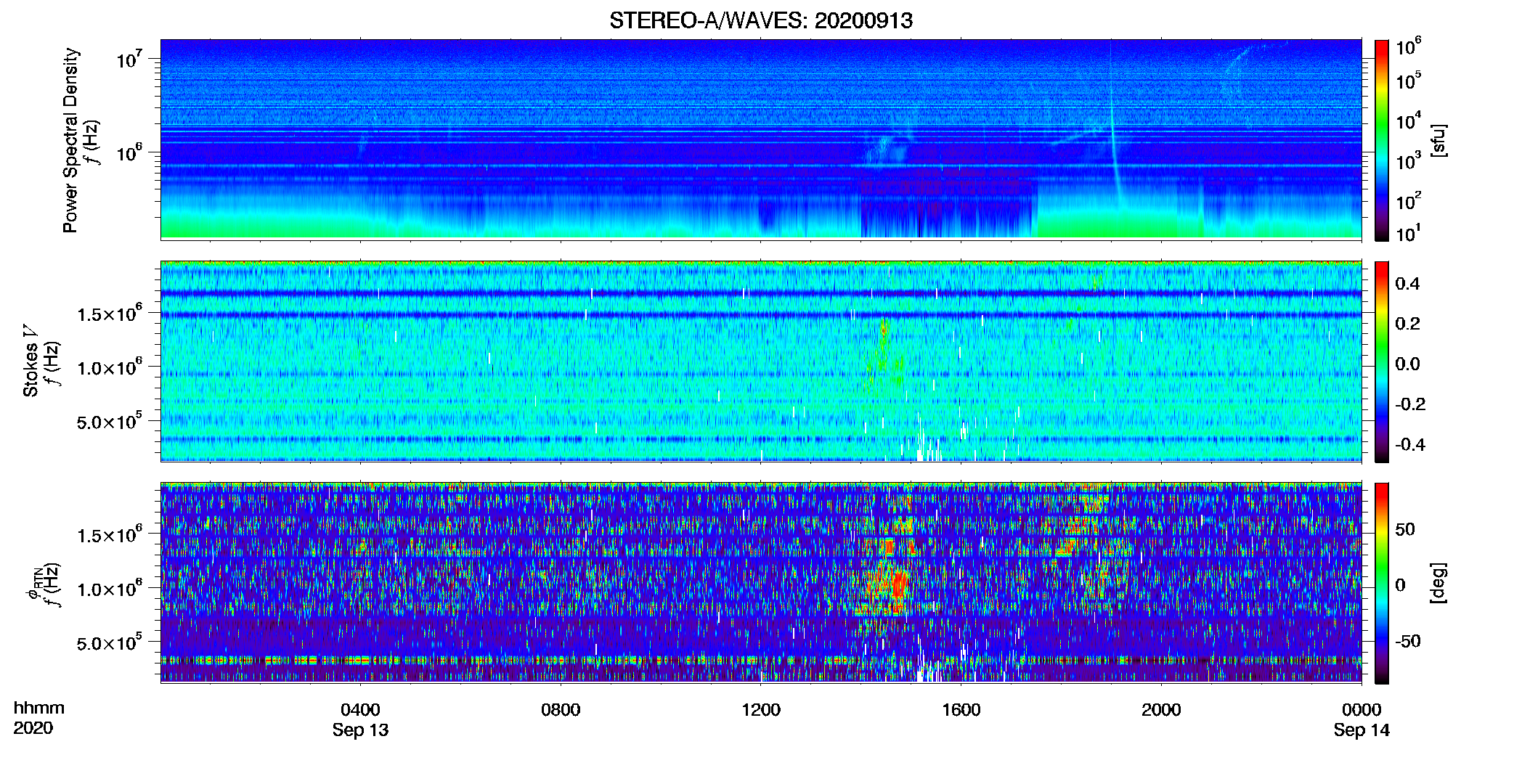Click the power colorbar 10^6 label
Viewport: 1522px width, 784px height.
1408,47
